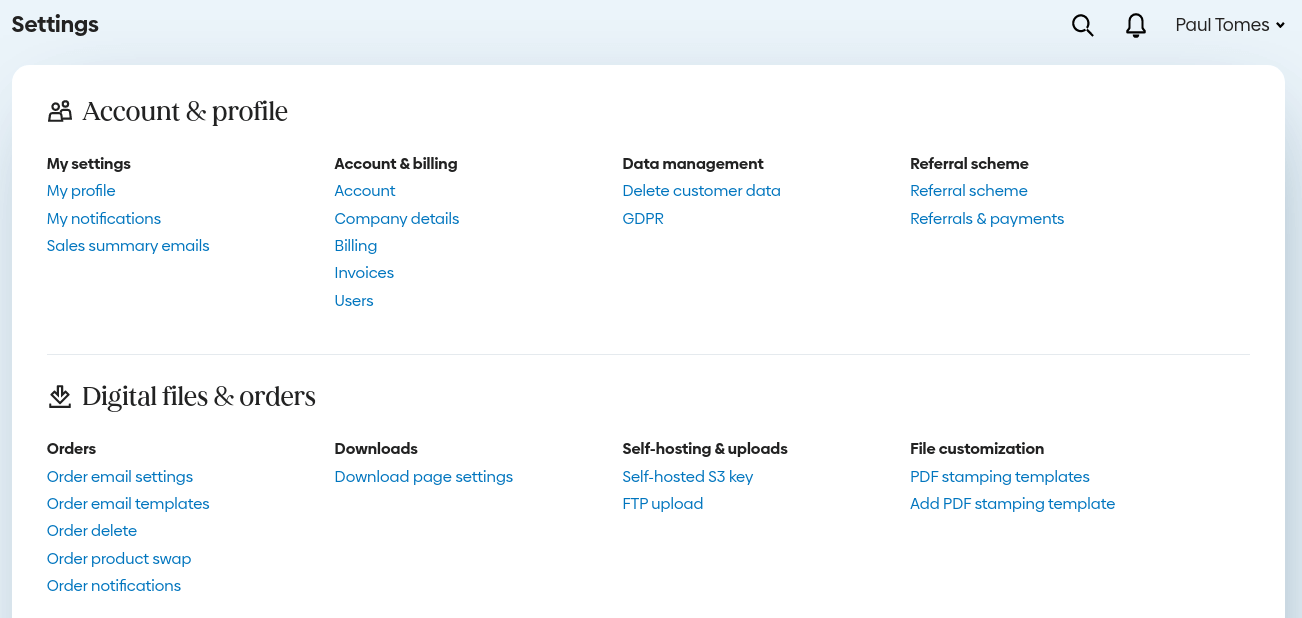This screenshot has width=1302, height=618.
Task: Click the Digital files download icon
Action: [60, 397]
